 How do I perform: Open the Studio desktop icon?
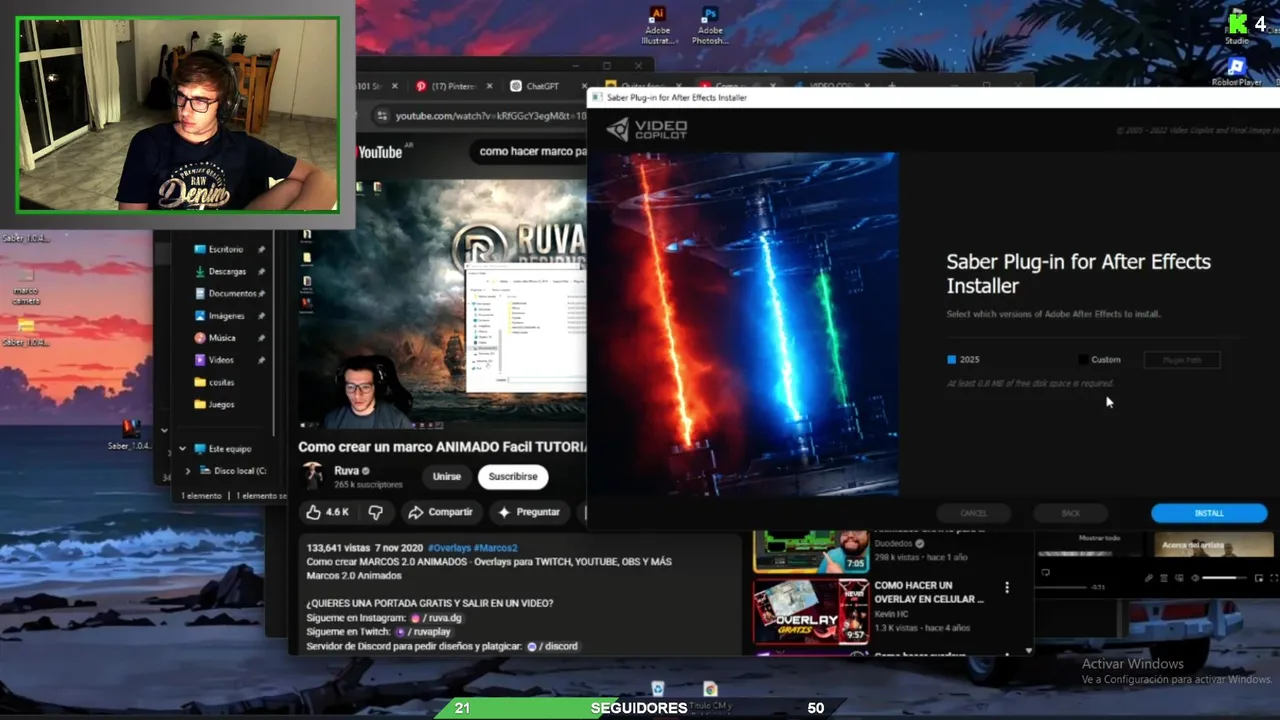tap(1237, 28)
